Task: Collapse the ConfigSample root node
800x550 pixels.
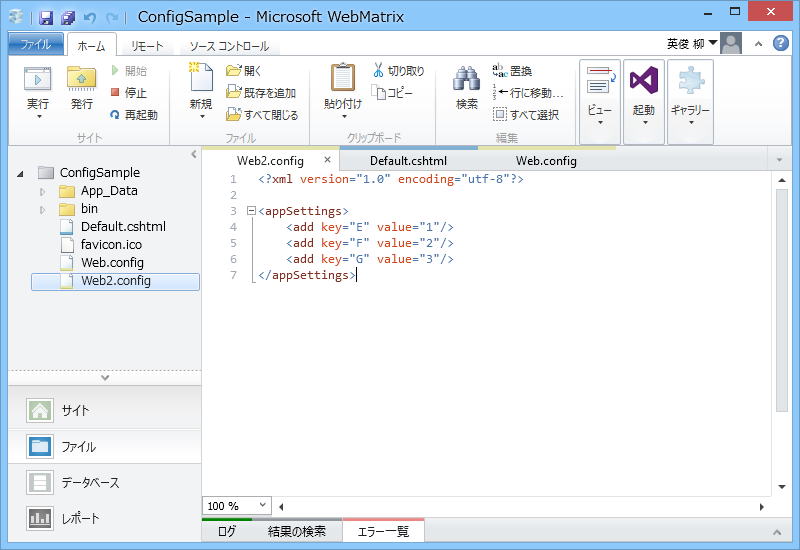Action: [x=20, y=174]
